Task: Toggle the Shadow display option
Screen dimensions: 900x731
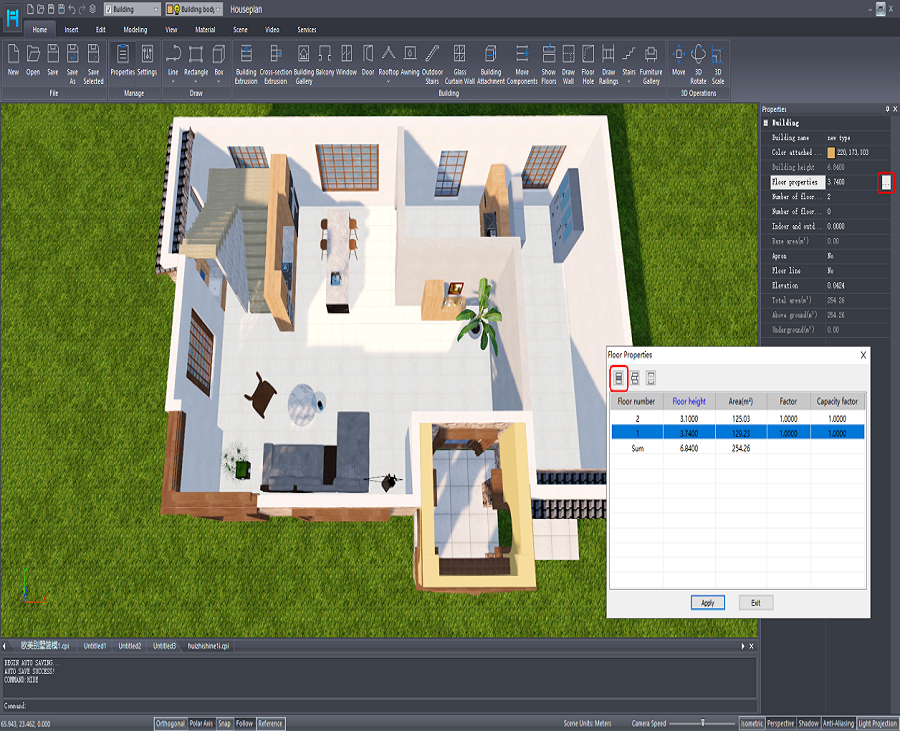Action: [x=808, y=723]
